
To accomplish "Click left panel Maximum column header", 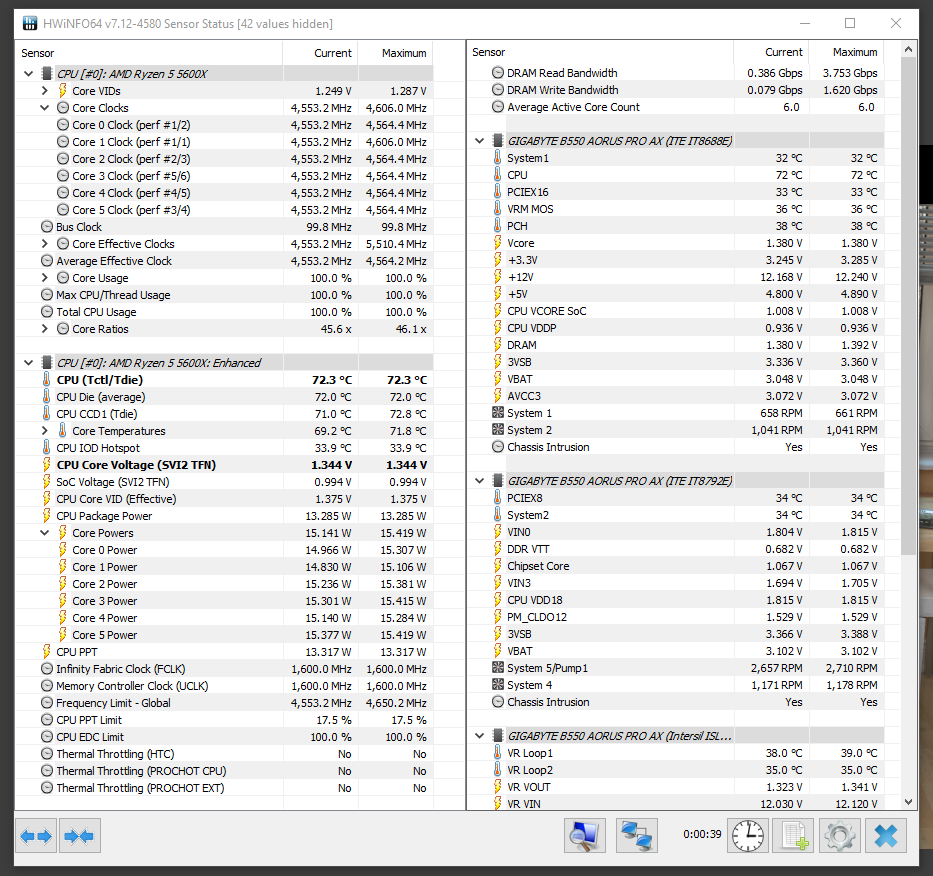I will 396,53.
